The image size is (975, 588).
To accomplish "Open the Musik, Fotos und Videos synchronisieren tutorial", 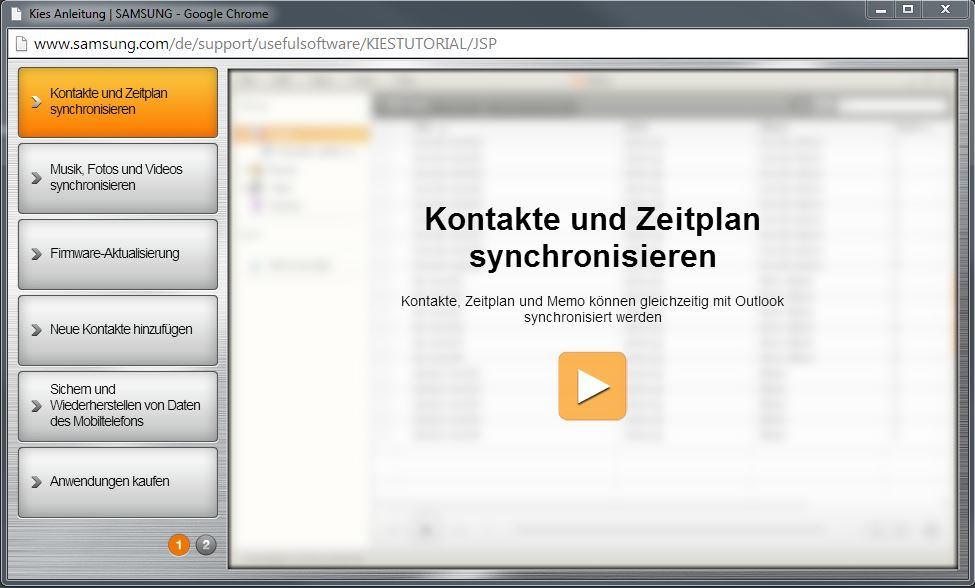I will (x=117, y=178).
